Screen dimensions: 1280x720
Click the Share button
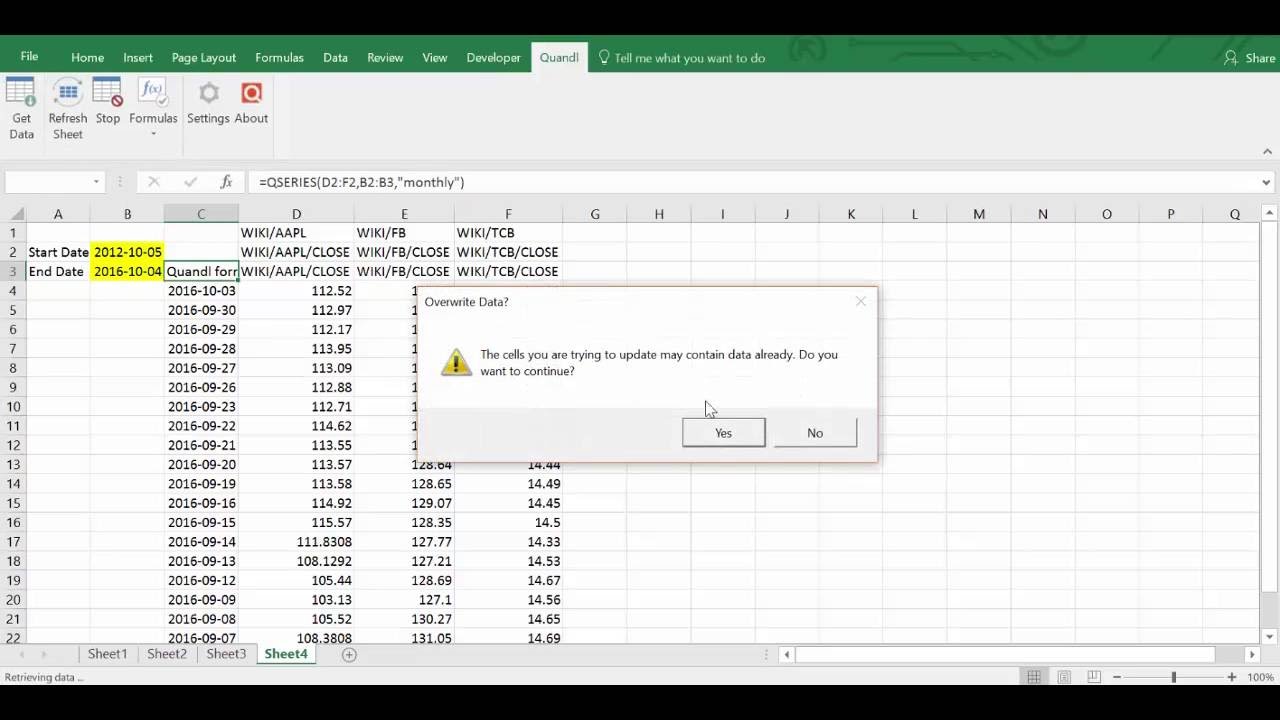tap(1249, 58)
